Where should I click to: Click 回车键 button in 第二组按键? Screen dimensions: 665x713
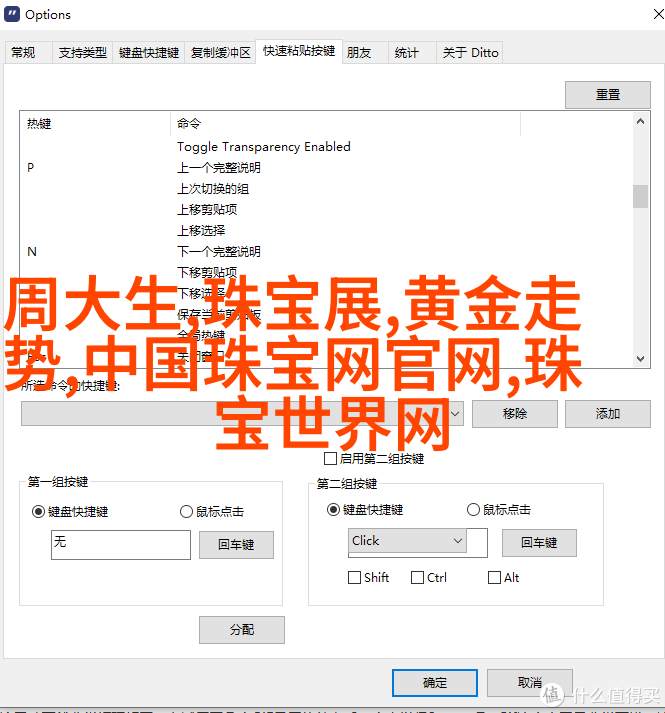pyautogui.click(x=539, y=542)
